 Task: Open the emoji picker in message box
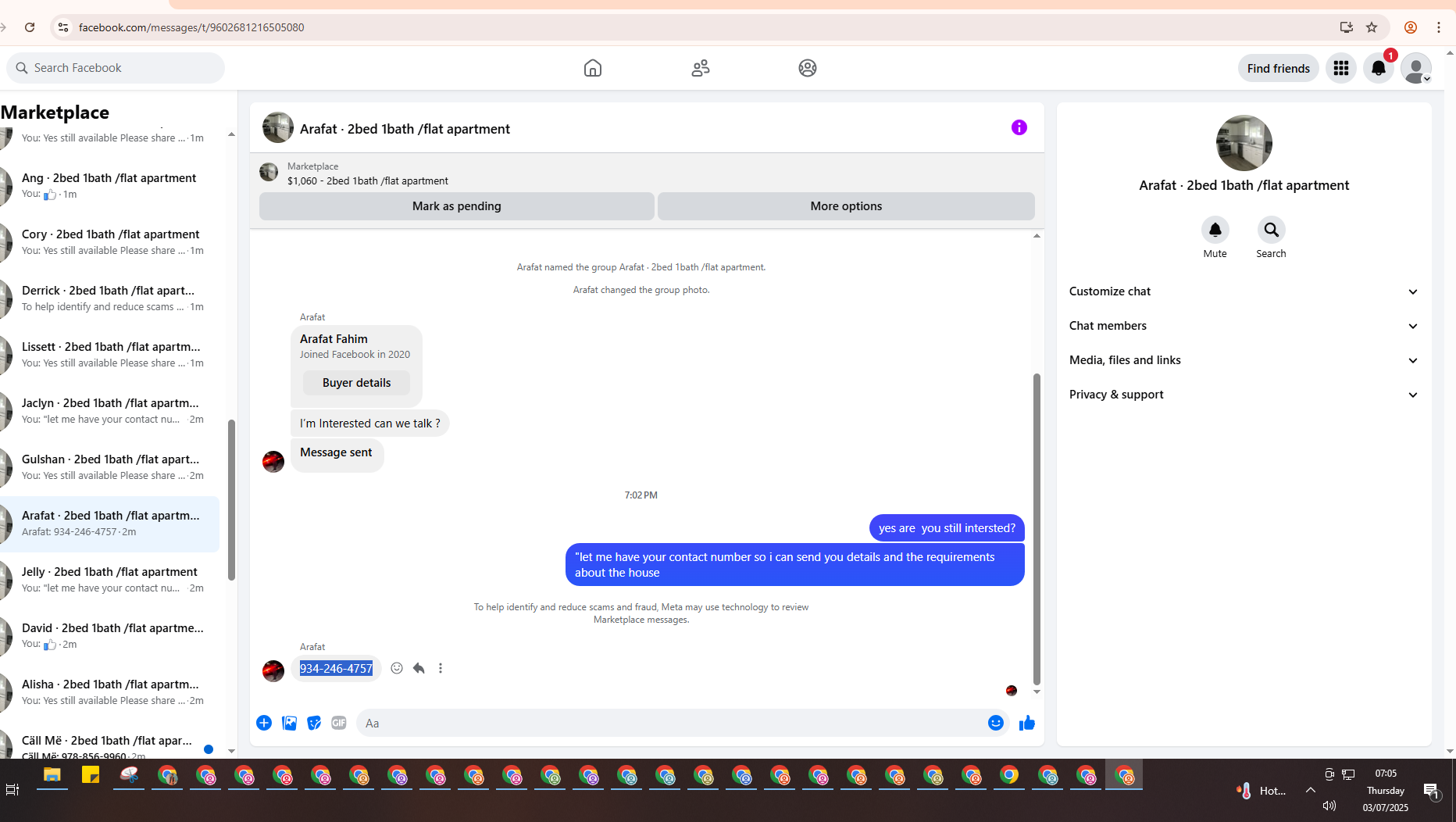point(995,723)
